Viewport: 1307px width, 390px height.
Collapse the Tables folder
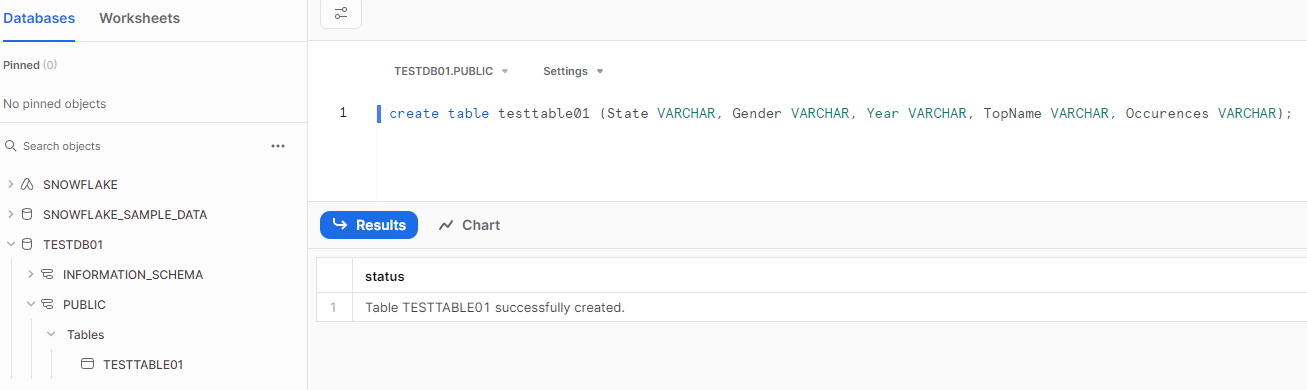(x=51, y=335)
